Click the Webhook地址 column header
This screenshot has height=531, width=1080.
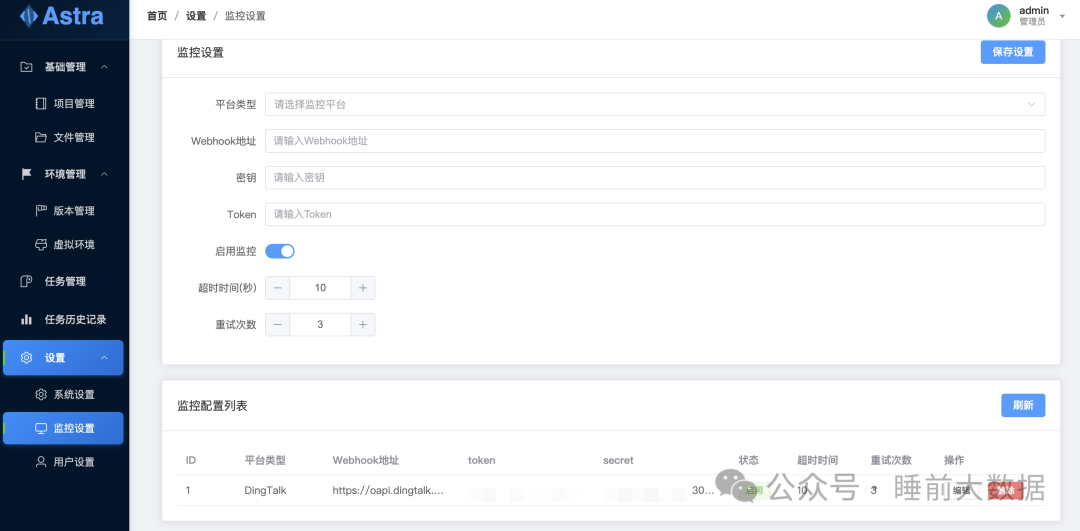coord(366,460)
